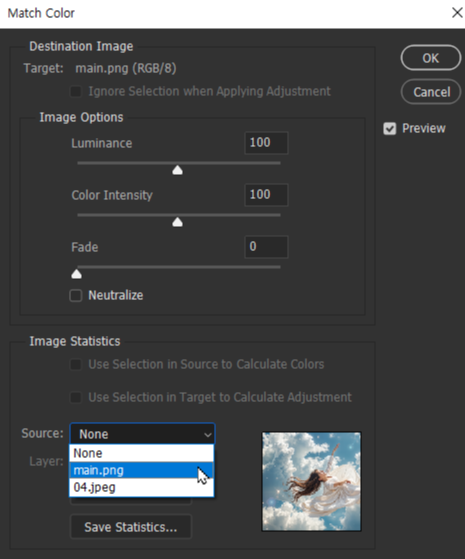Image resolution: width=465 pixels, height=559 pixels.
Task: Choose None in the Source list
Action: point(142,453)
